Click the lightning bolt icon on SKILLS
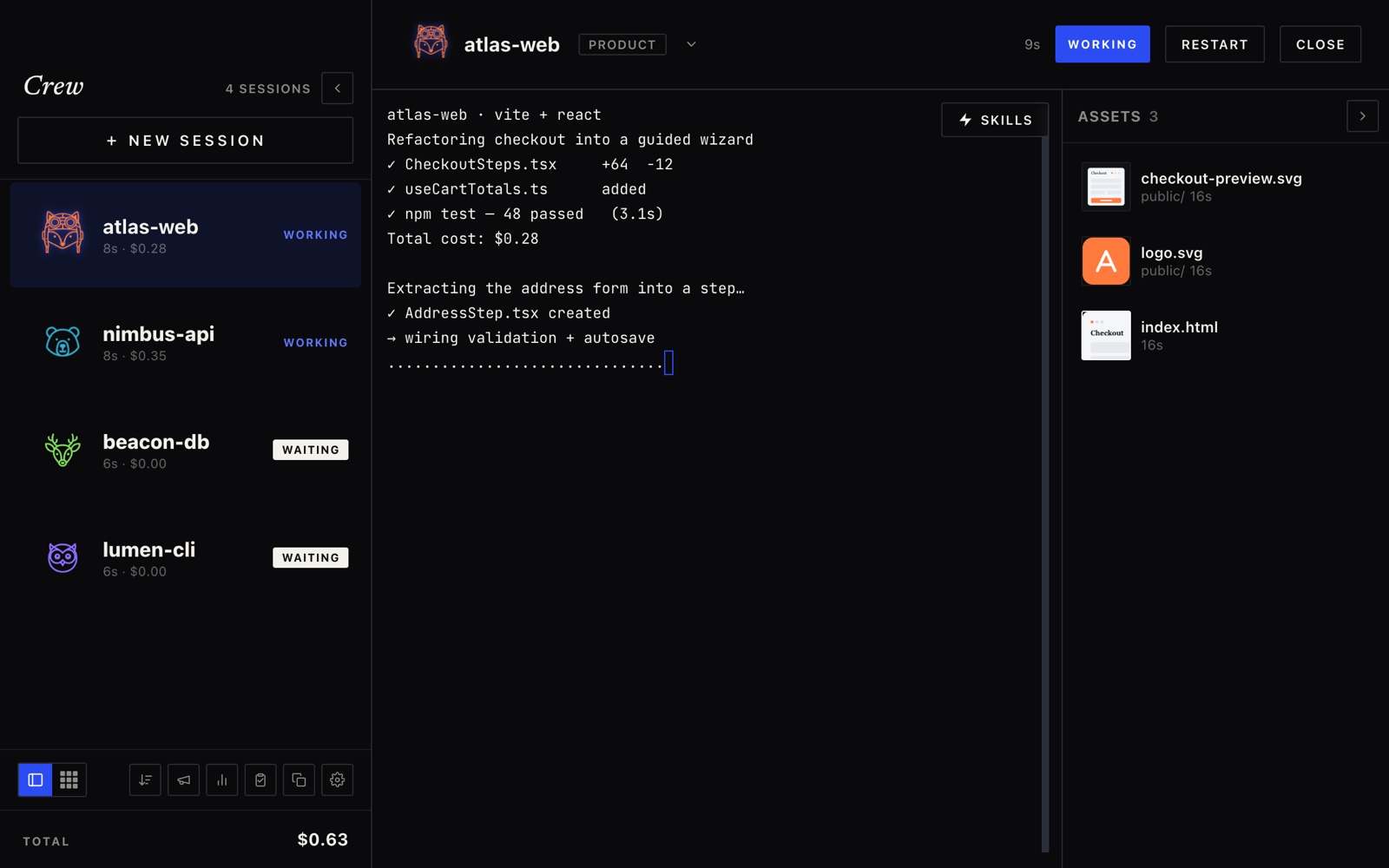Image resolution: width=1389 pixels, height=868 pixels. coord(965,120)
